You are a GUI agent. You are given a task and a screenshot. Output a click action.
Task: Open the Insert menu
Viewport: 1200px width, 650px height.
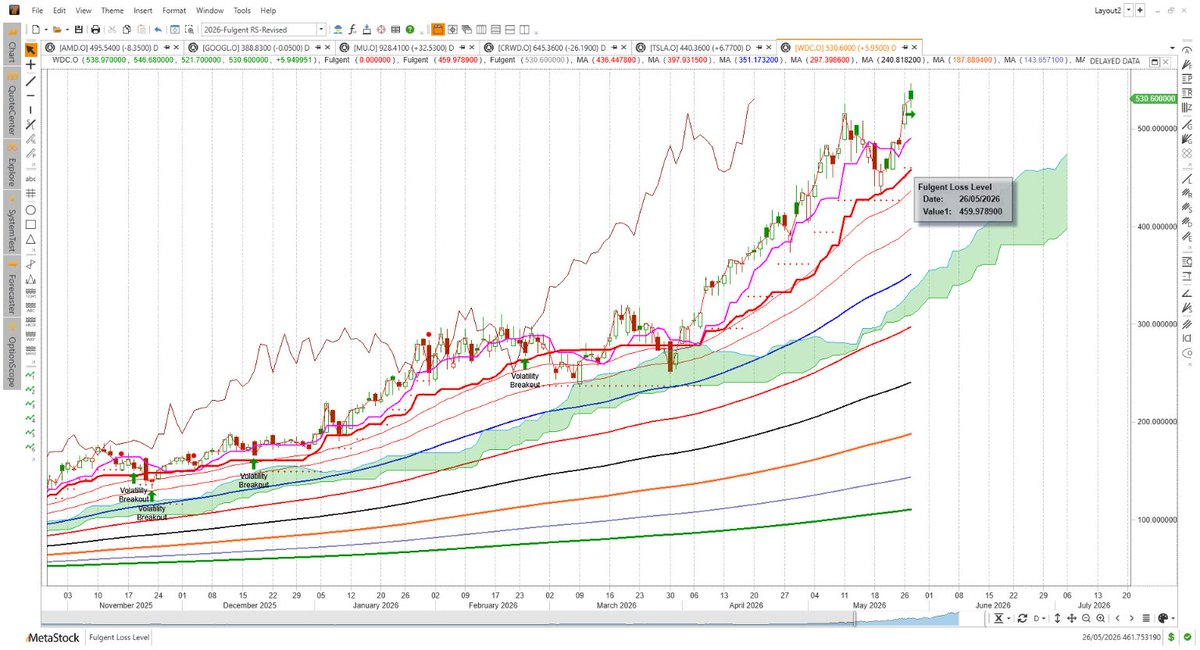tap(143, 9)
